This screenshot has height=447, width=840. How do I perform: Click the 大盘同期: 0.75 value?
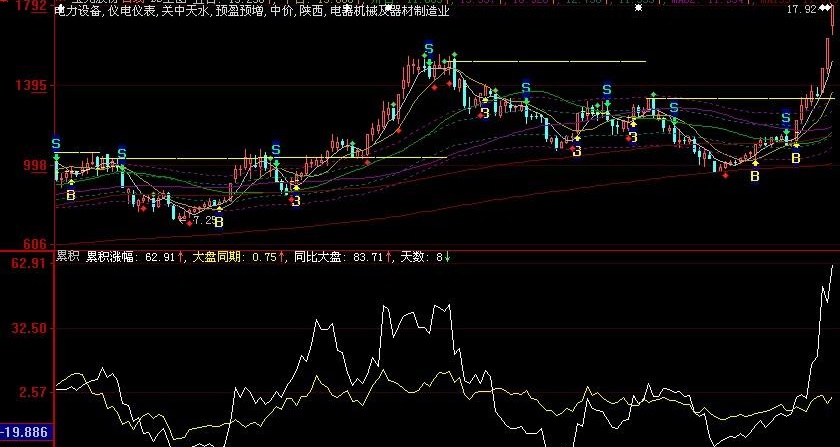(x=235, y=257)
